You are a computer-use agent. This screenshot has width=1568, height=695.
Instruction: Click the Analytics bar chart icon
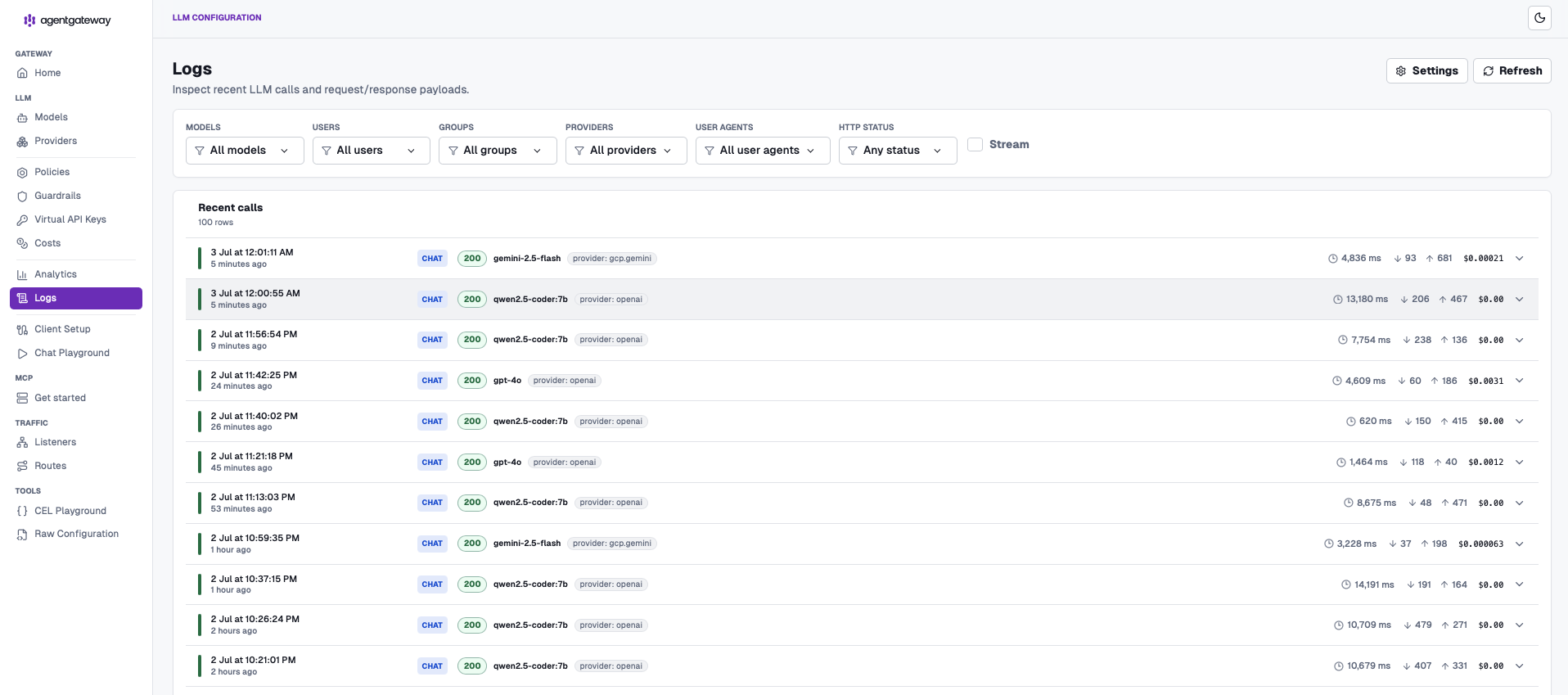22,274
